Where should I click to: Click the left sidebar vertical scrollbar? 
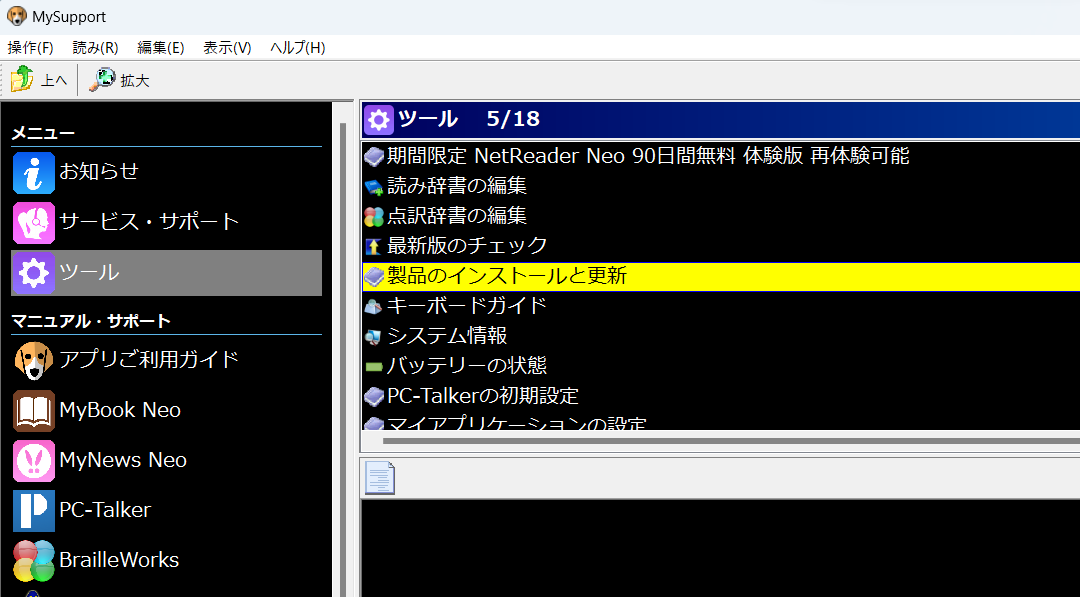pyautogui.click(x=343, y=358)
